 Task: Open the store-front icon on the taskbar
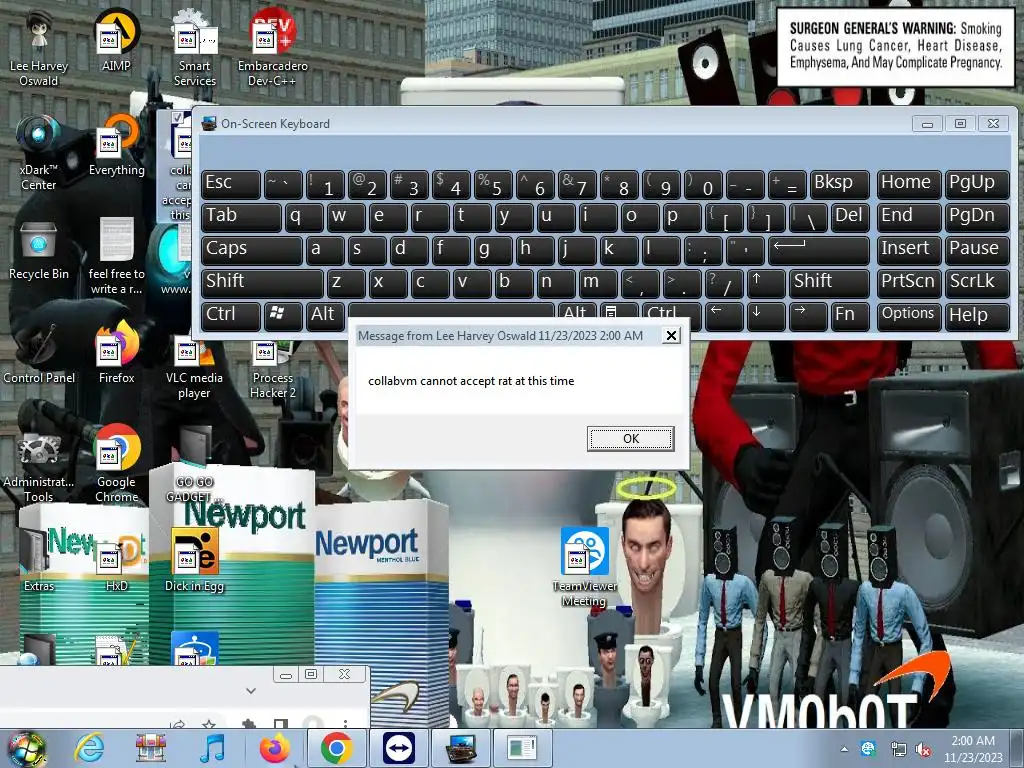point(151,748)
